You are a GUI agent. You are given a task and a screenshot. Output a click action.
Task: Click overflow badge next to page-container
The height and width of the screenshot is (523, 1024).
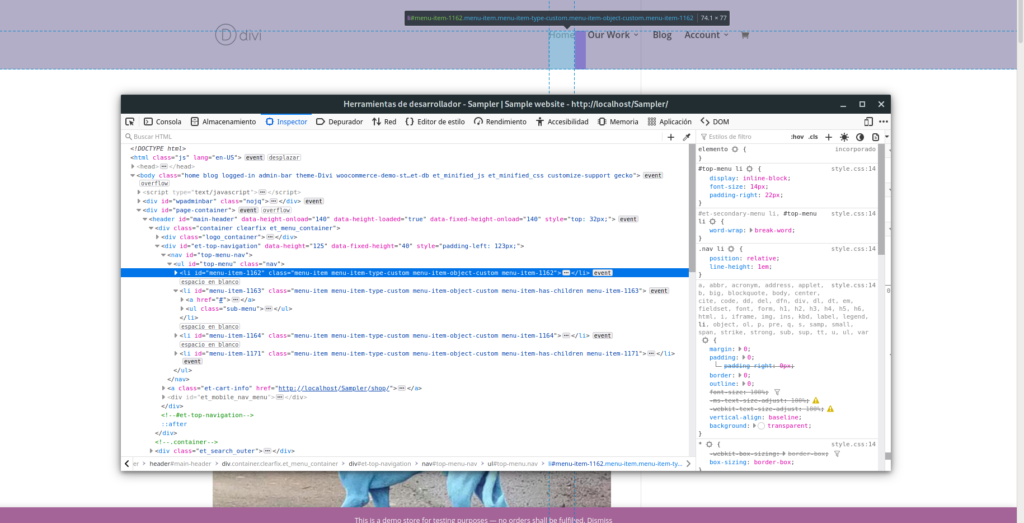(276, 210)
